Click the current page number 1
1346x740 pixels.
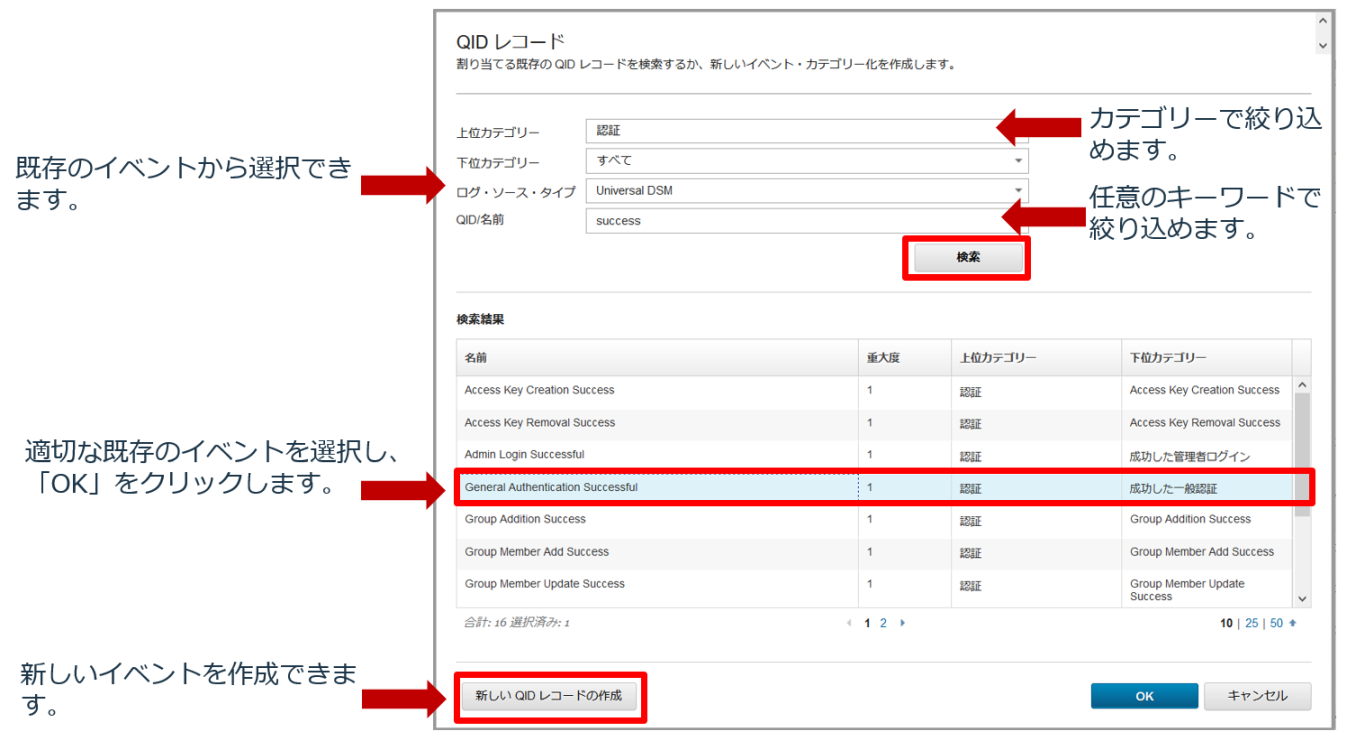click(868, 623)
